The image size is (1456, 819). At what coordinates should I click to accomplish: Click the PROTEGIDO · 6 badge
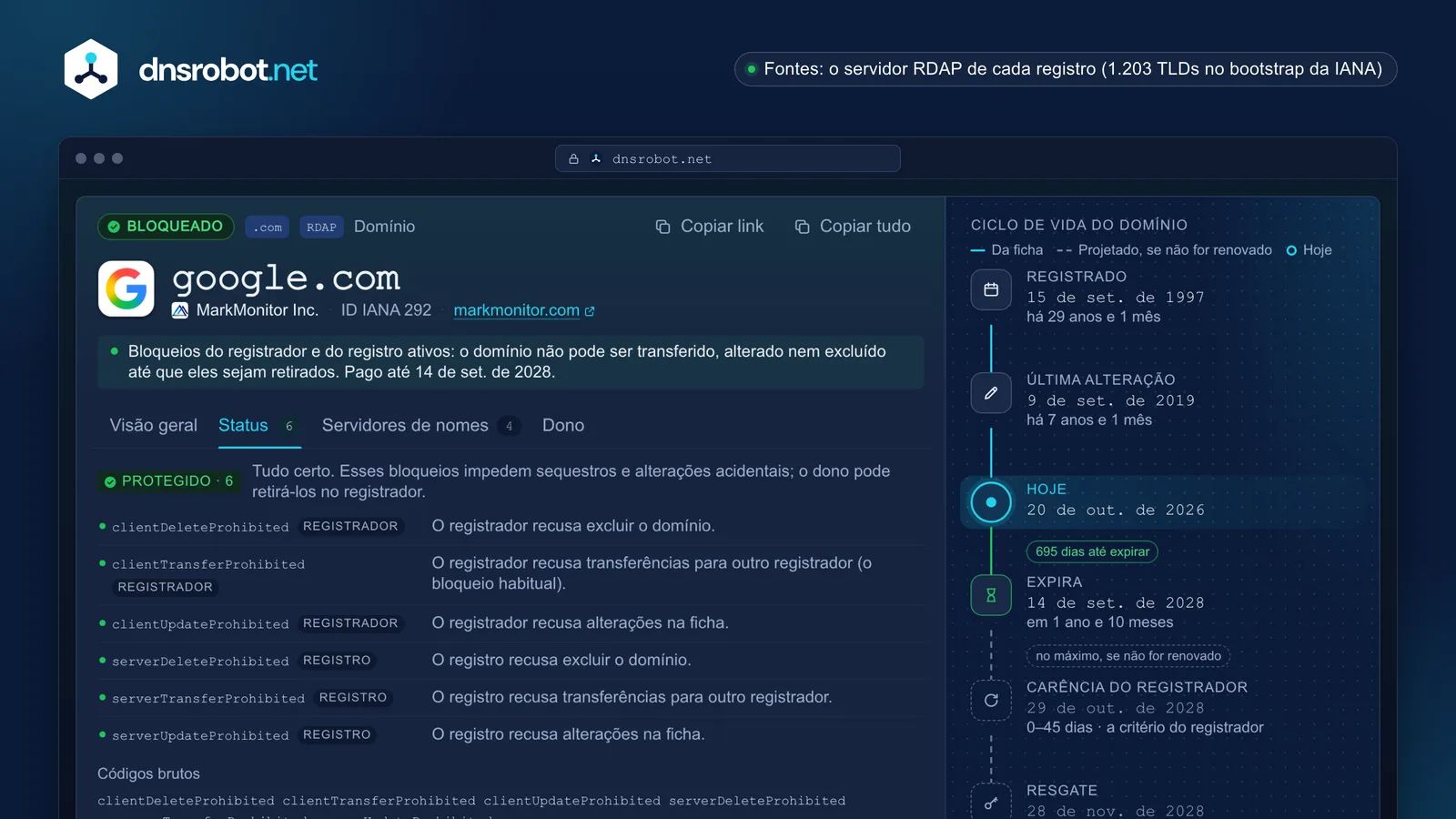(x=169, y=481)
